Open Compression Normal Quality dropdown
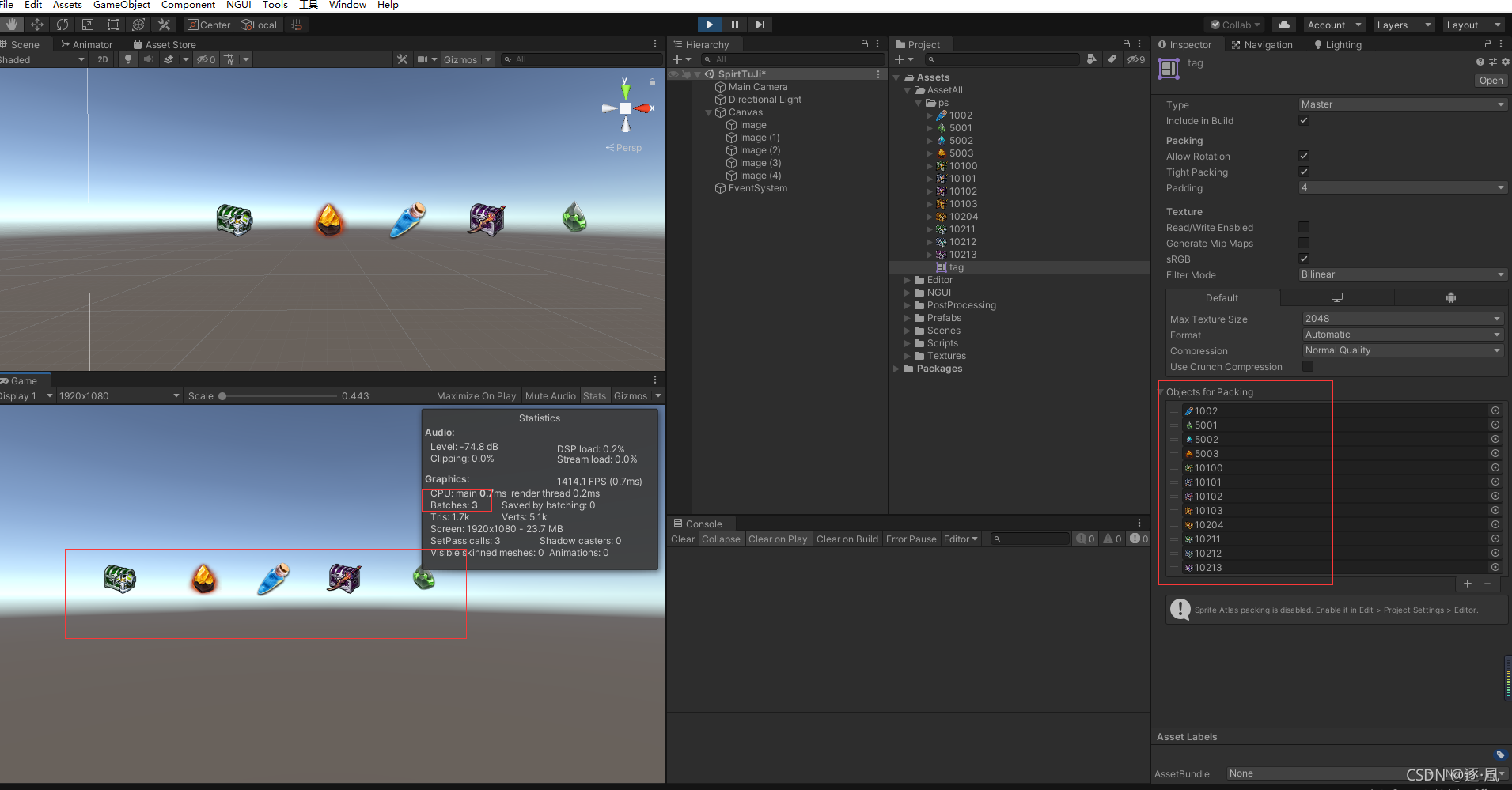Viewport: 1512px width, 790px height. (1403, 350)
